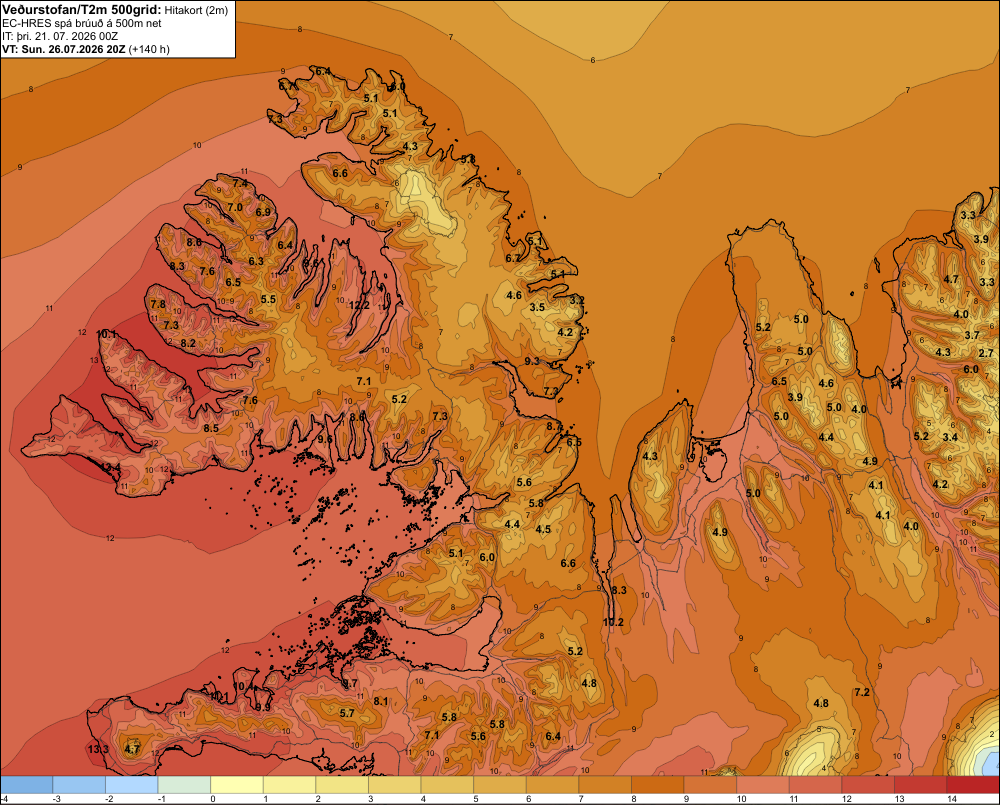Click the 'Veðurstofan/T2m 500grid:' title text

click(x=82, y=10)
